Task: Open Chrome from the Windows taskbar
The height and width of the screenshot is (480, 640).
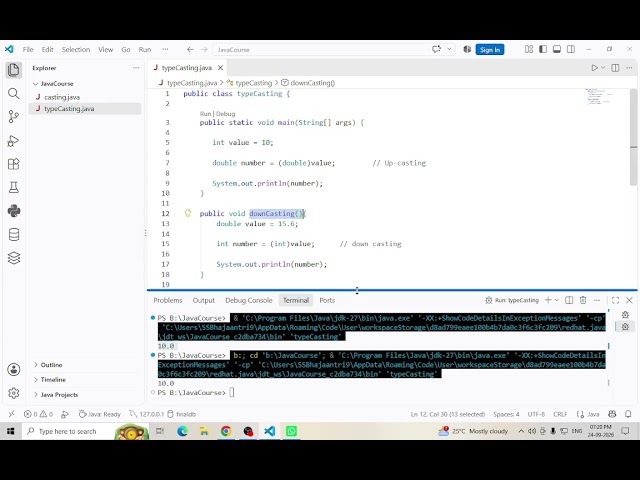Action: pyautogui.click(x=226, y=431)
